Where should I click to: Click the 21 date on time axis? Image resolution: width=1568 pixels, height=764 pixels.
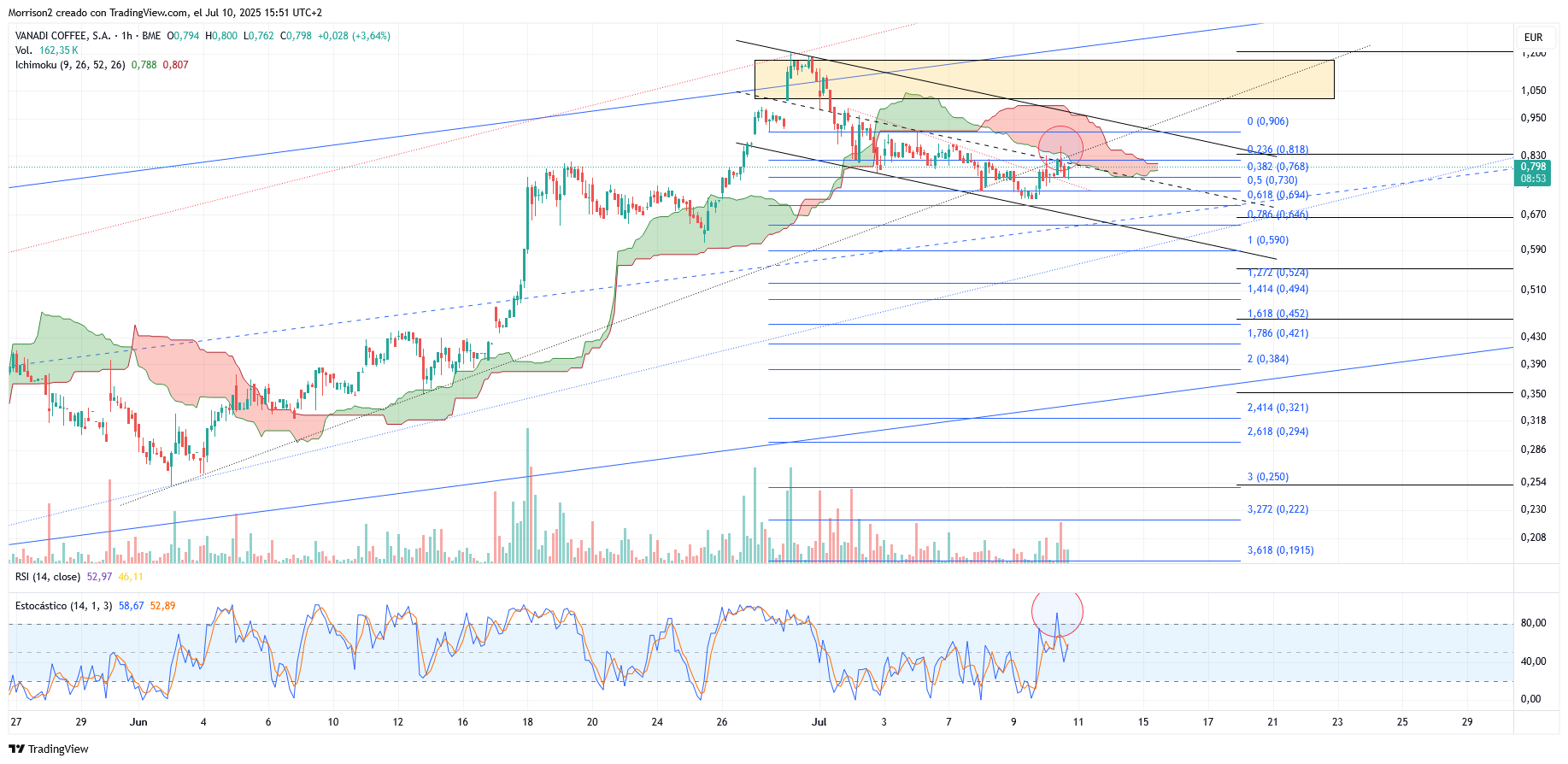coord(1272,722)
